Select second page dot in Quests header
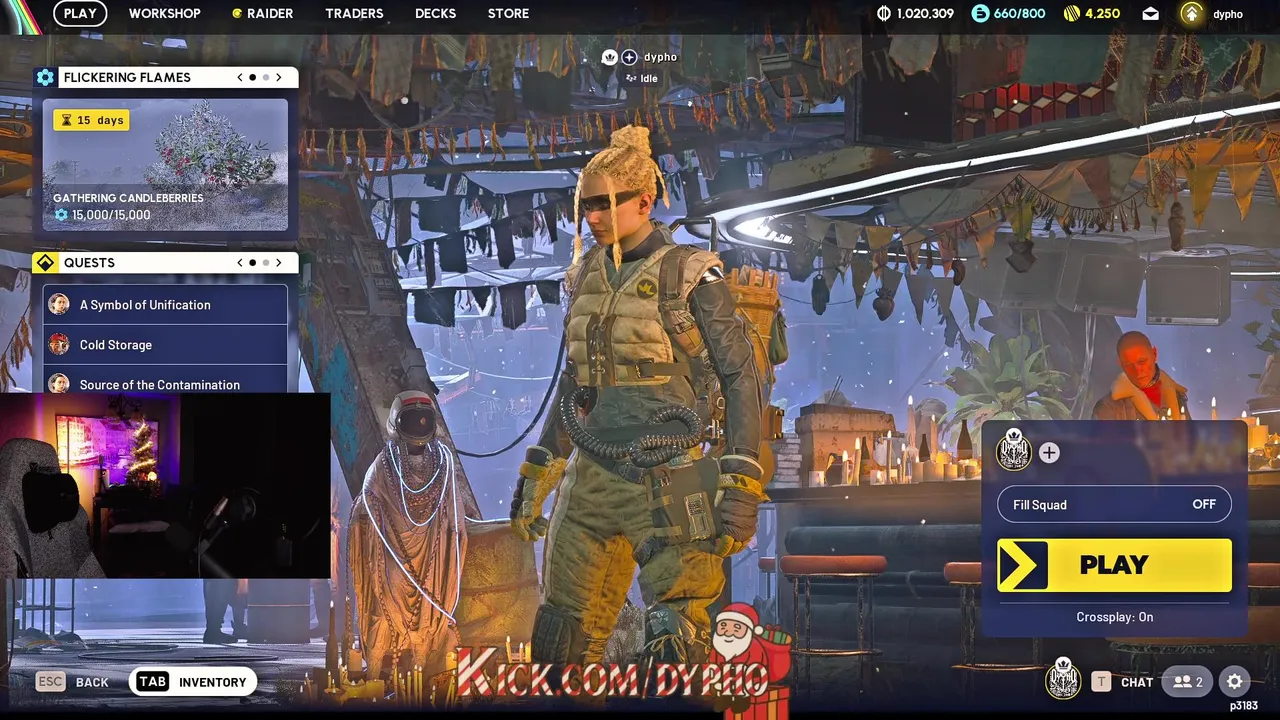 point(265,262)
